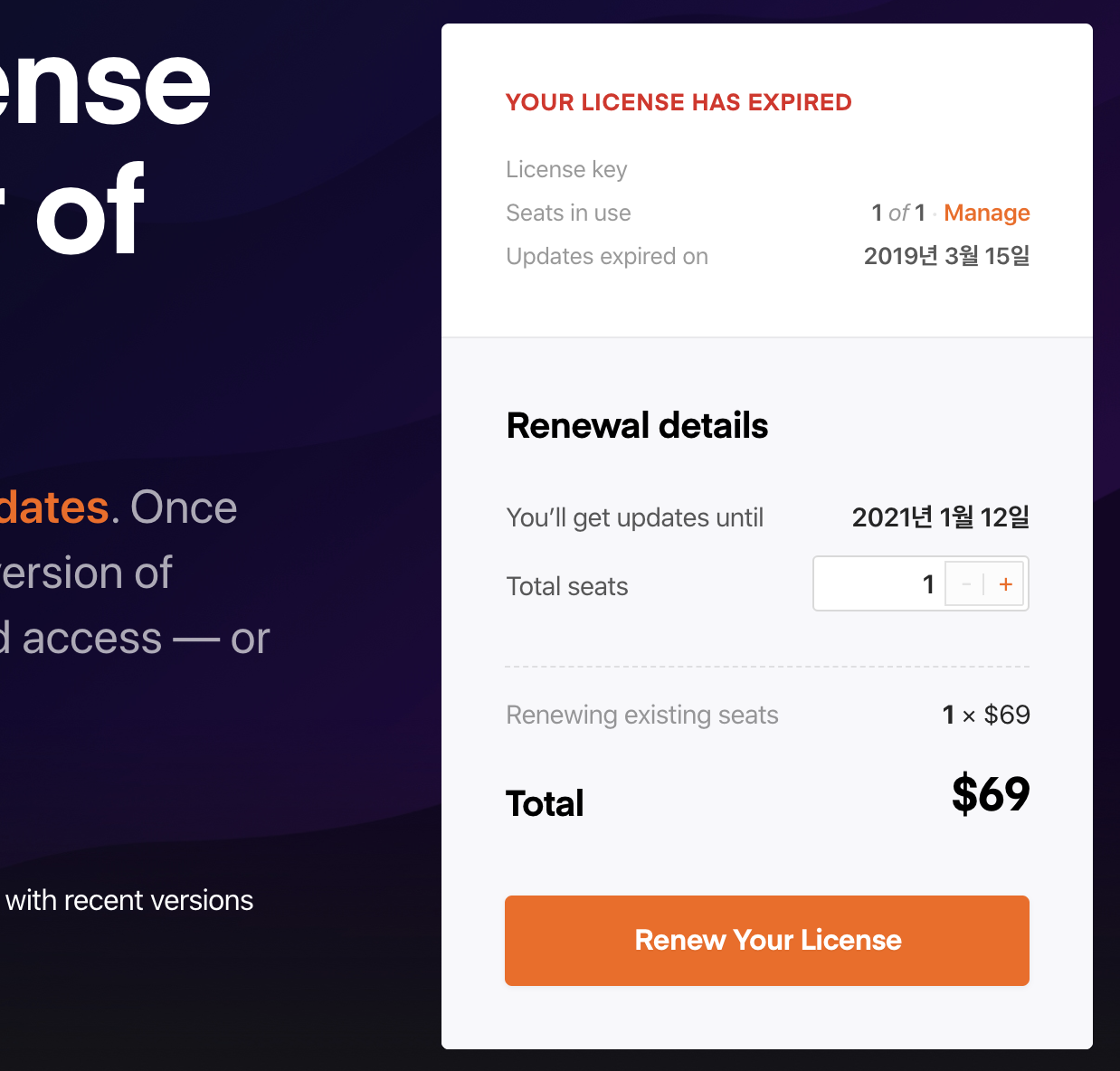Click the '1 × $69' price breakdown
Image resolution: width=1120 pixels, height=1071 pixels.
[x=985, y=715]
